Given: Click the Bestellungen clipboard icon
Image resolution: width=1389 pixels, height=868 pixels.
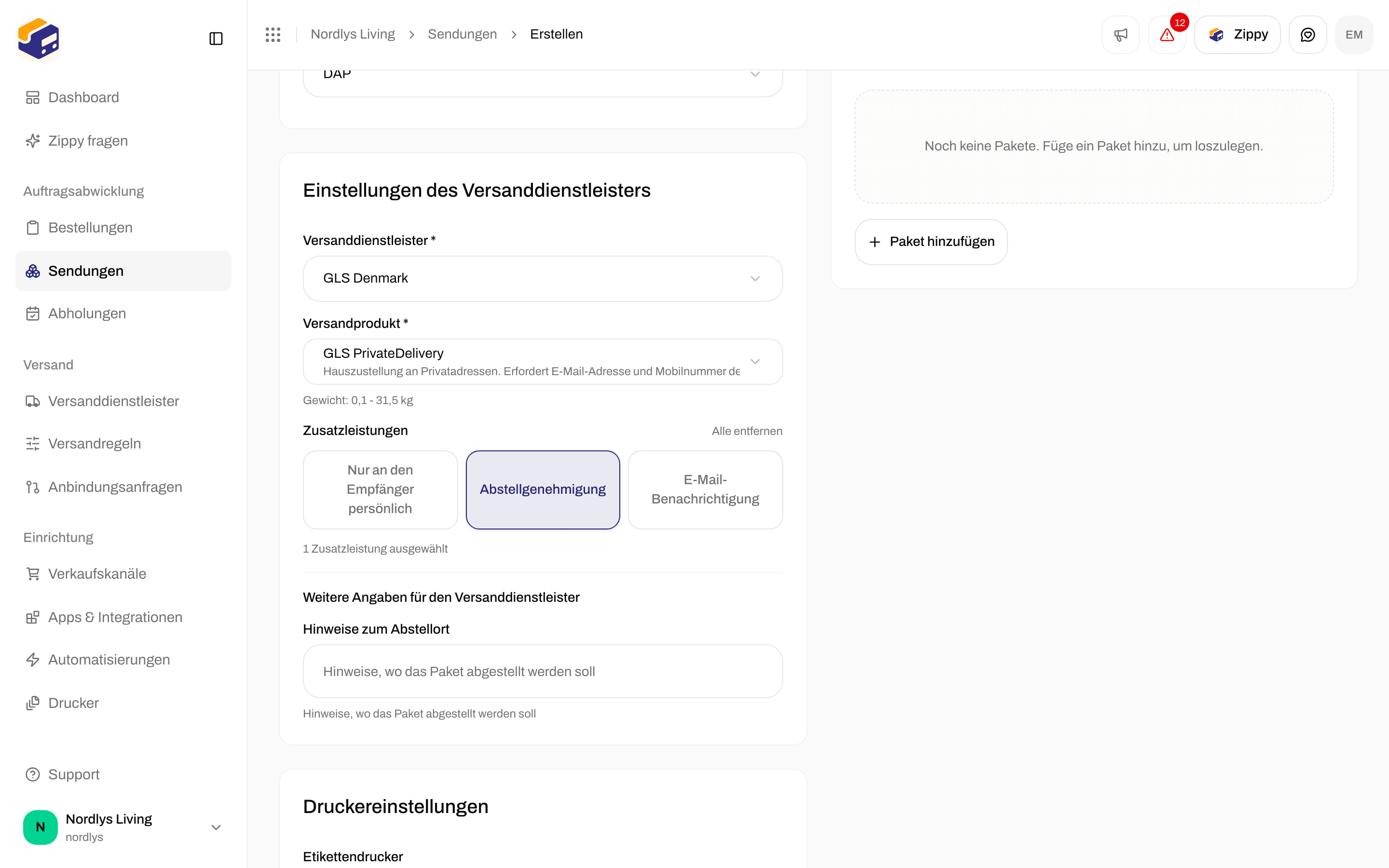Looking at the screenshot, I should tap(33, 228).
